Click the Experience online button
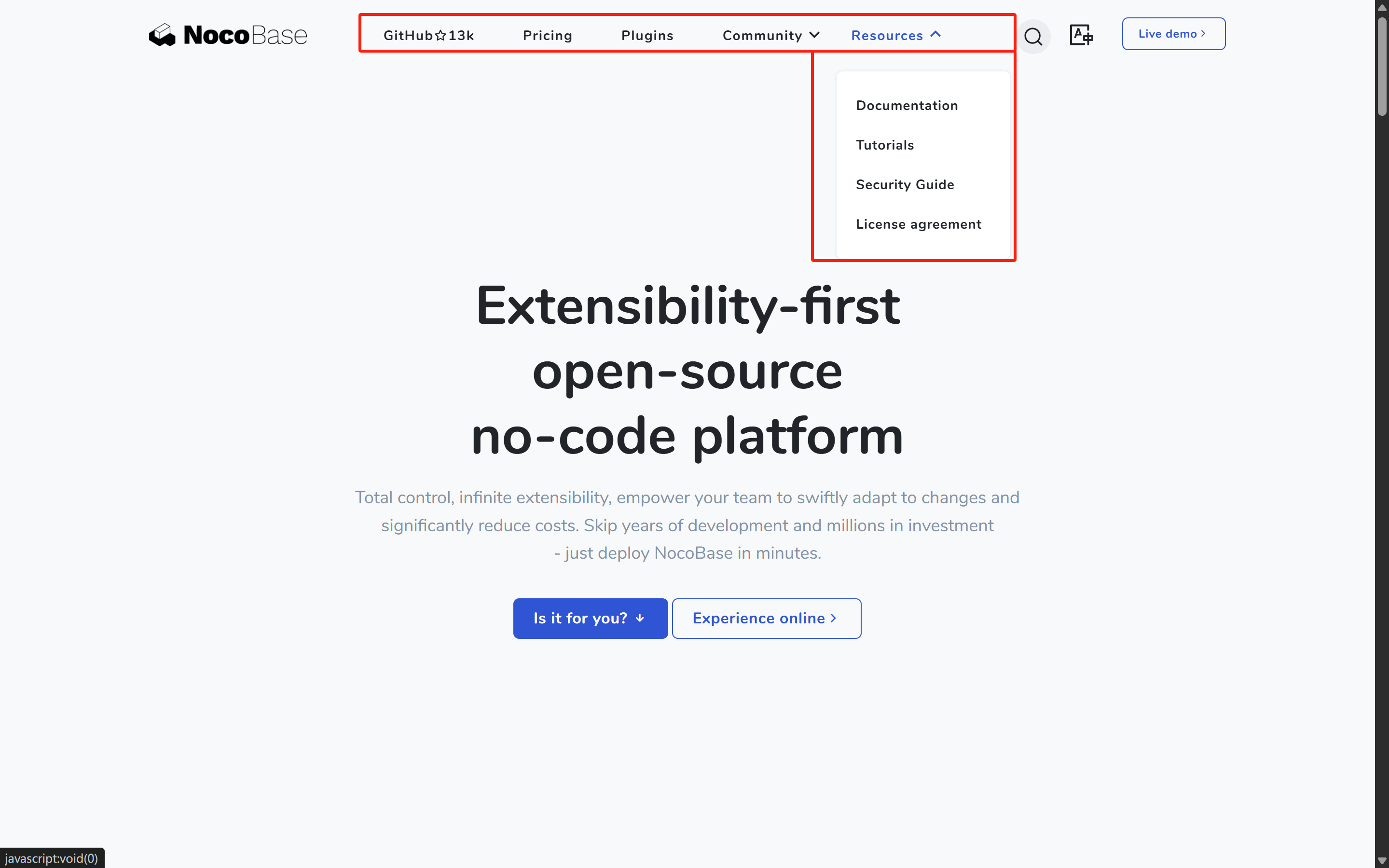This screenshot has width=1389, height=868. (766, 618)
